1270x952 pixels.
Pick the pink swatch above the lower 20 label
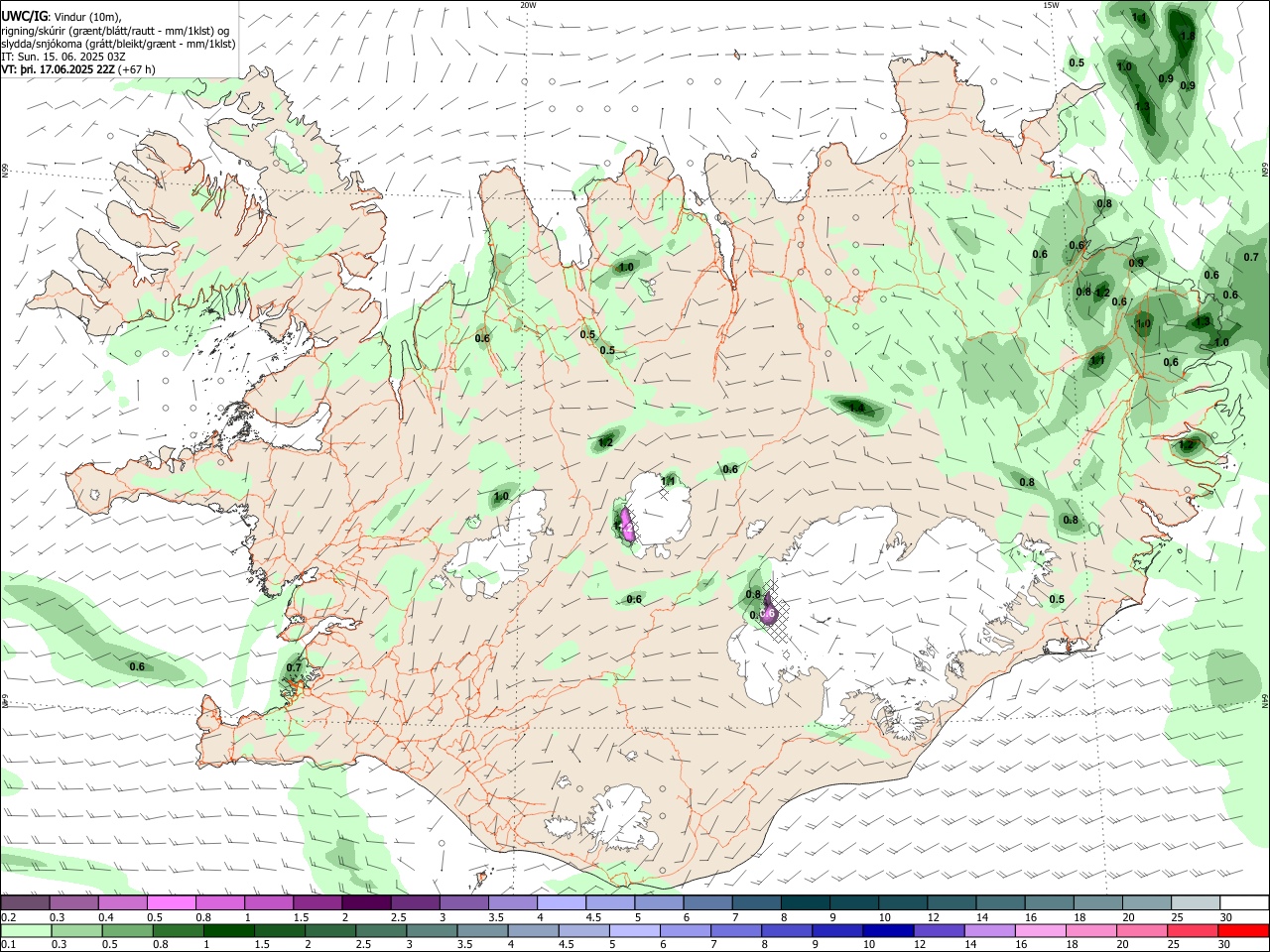pyautogui.click(x=1141, y=930)
